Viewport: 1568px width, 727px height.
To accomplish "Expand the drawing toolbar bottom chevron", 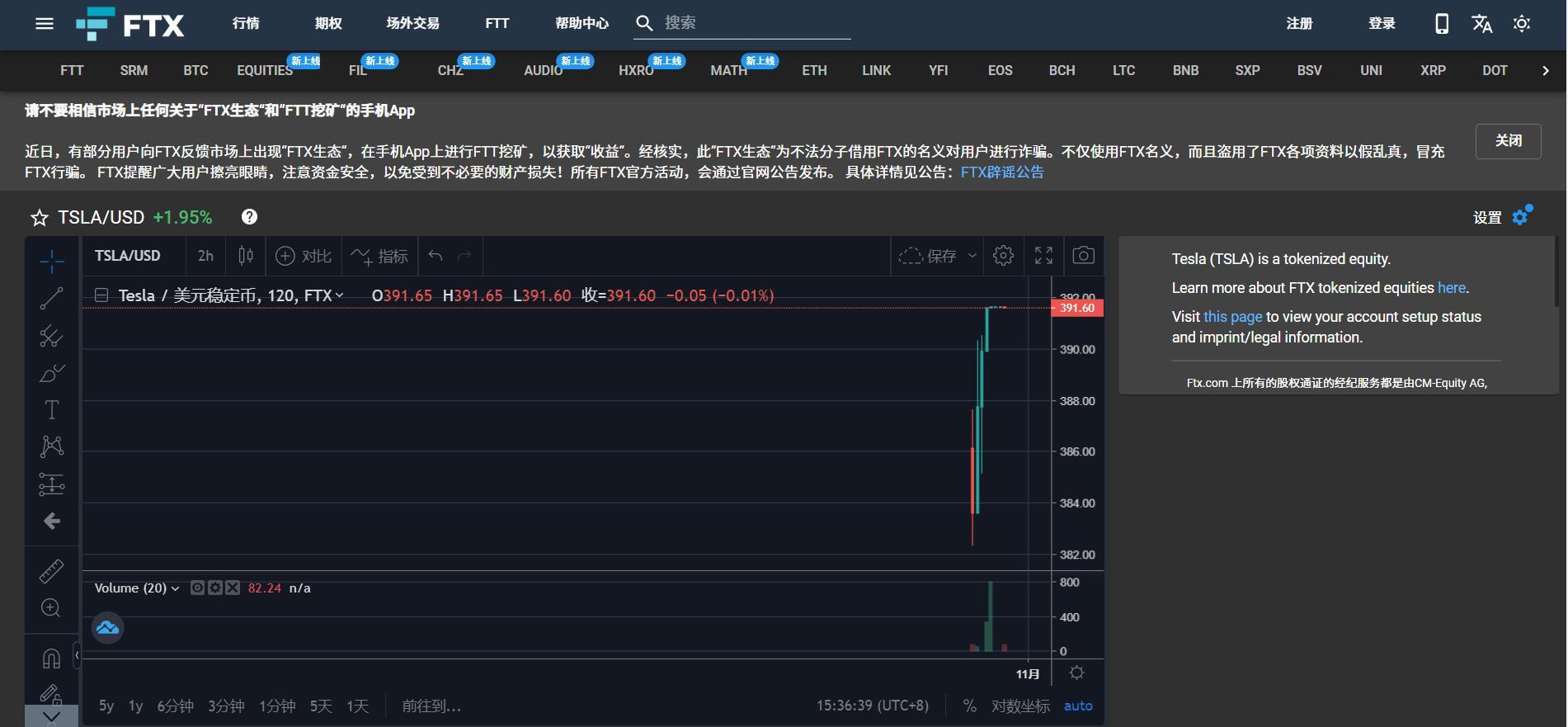I will (x=51, y=716).
